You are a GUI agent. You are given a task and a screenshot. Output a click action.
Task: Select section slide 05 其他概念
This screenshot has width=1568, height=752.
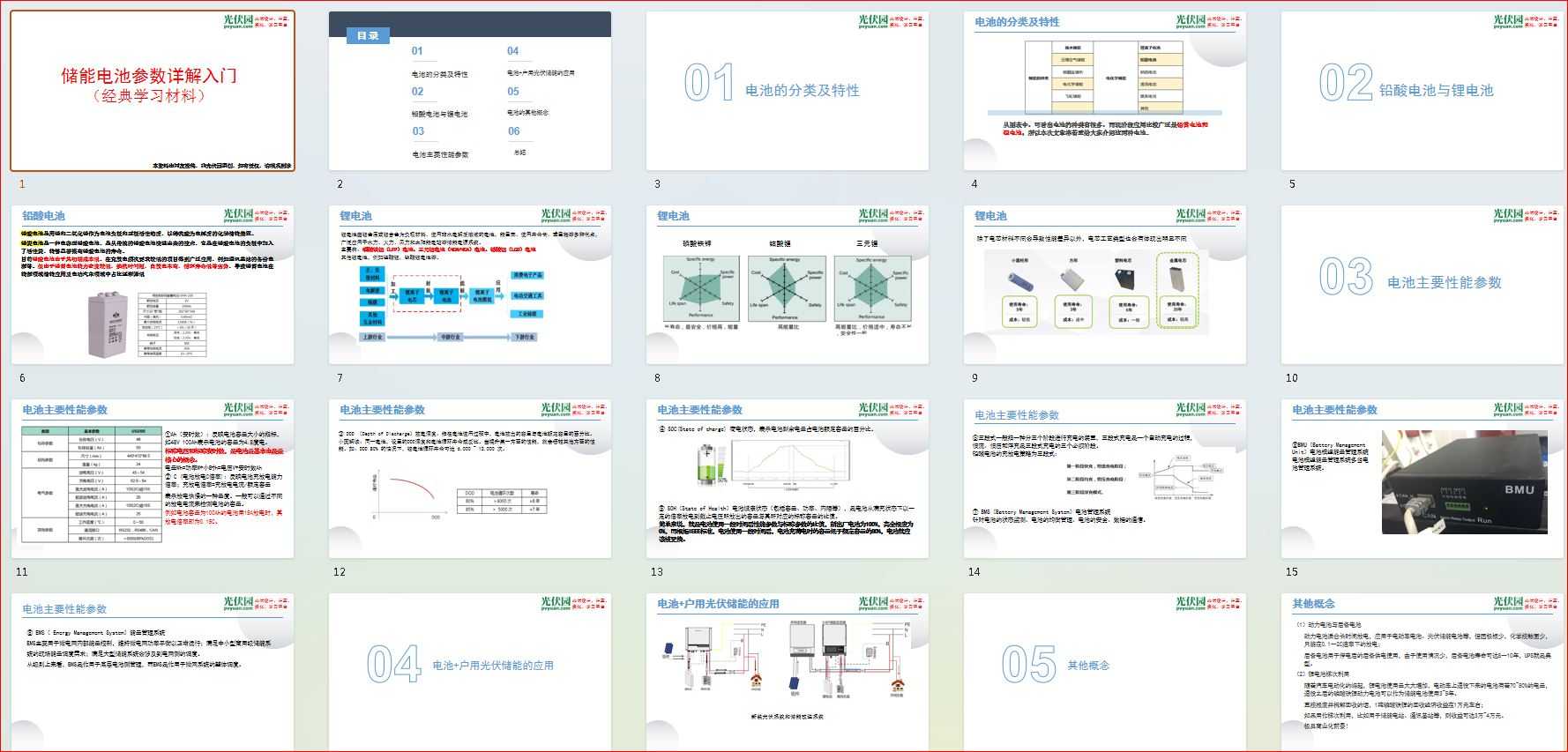[x=1104, y=673]
